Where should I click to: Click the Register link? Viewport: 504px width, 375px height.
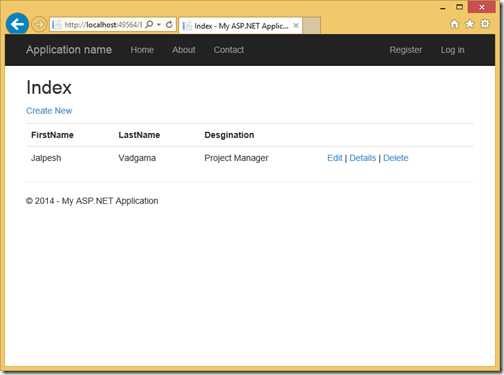406,50
